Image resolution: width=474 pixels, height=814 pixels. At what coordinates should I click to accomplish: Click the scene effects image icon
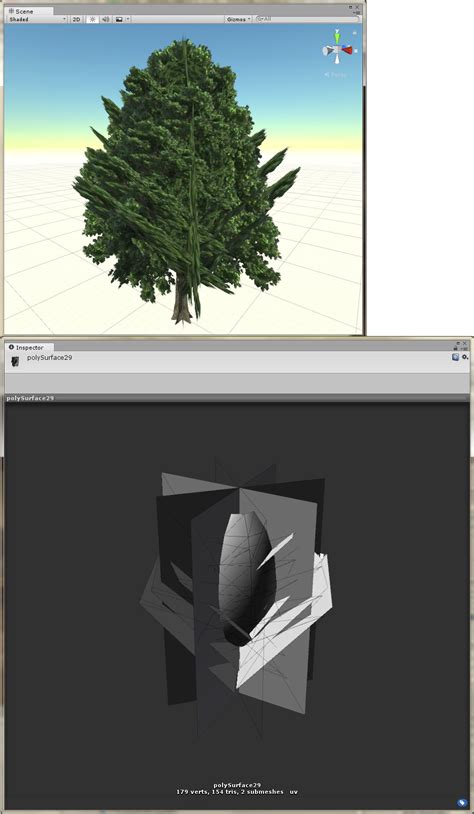pos(119,19)
